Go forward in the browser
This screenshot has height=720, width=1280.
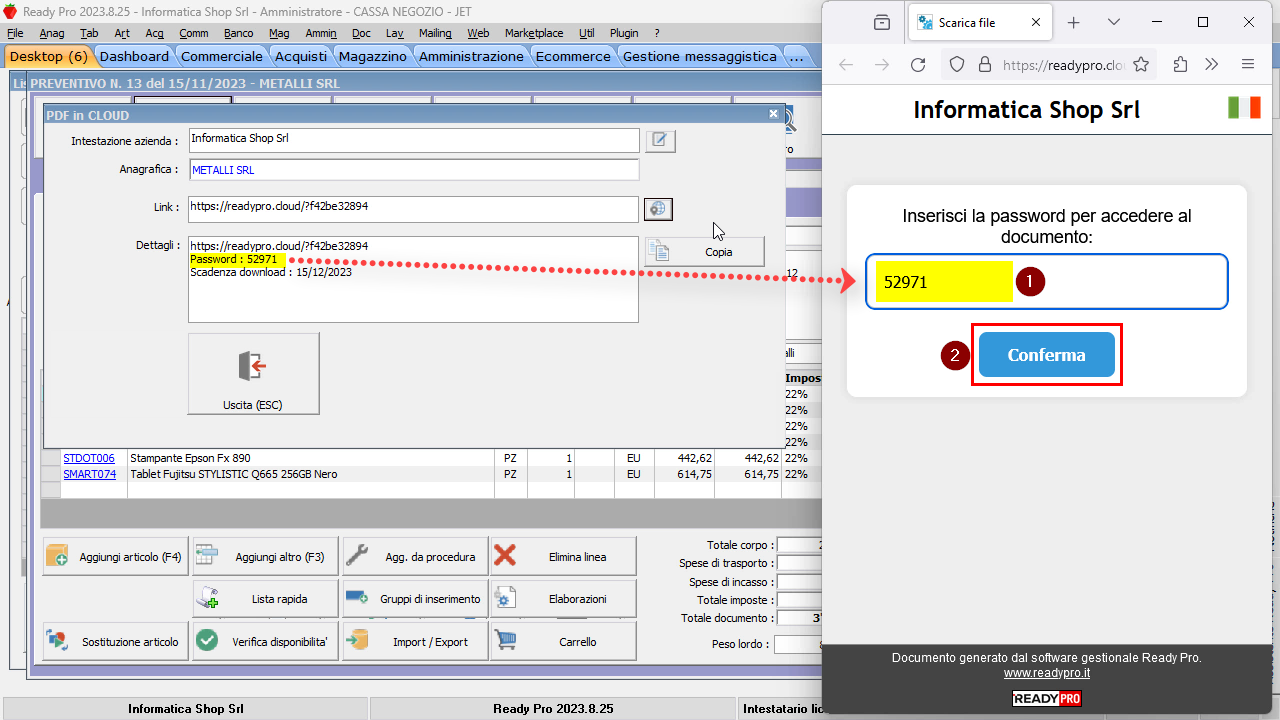(882, 65)
